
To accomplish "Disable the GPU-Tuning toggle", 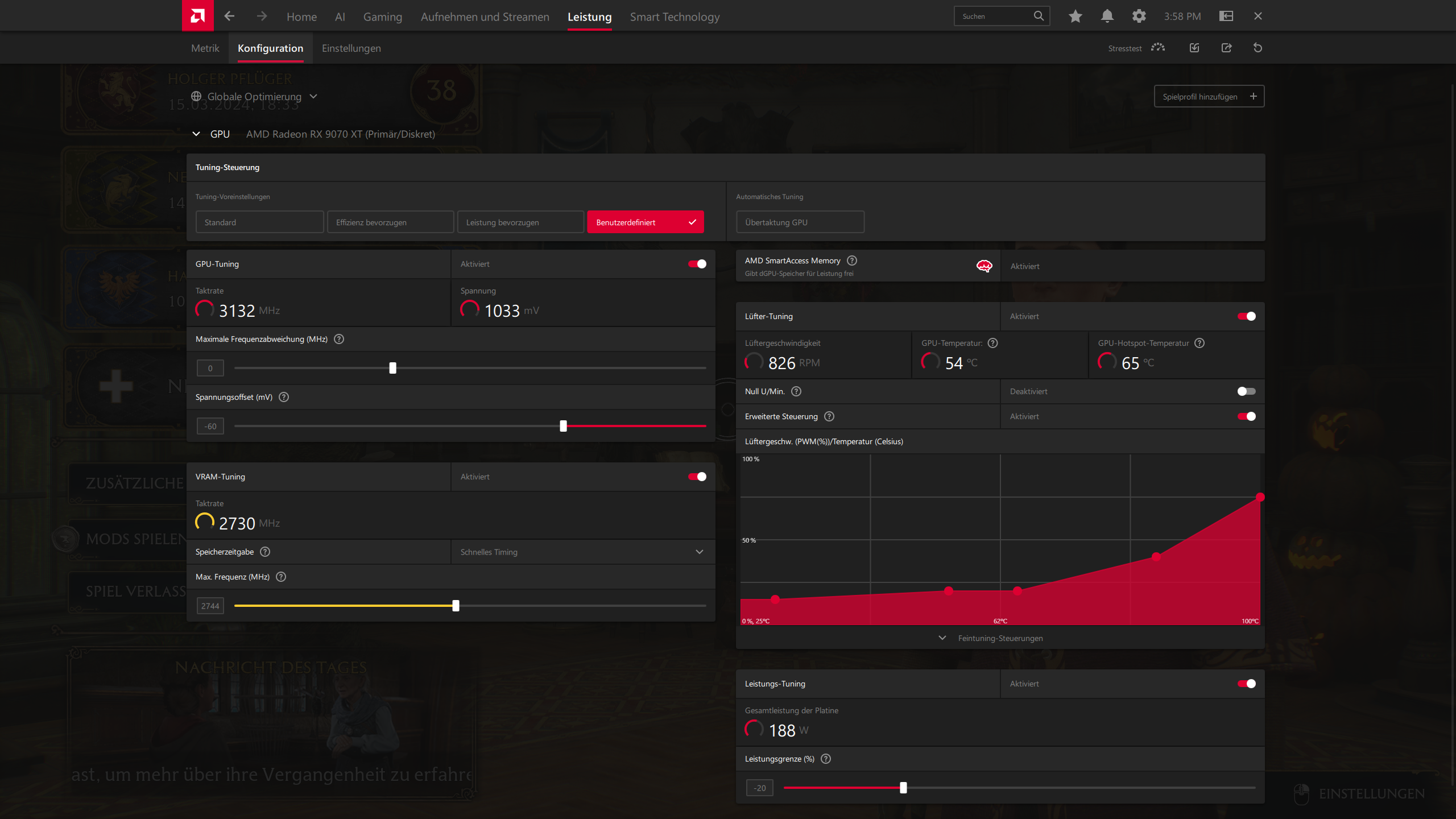I will (697, 264).
